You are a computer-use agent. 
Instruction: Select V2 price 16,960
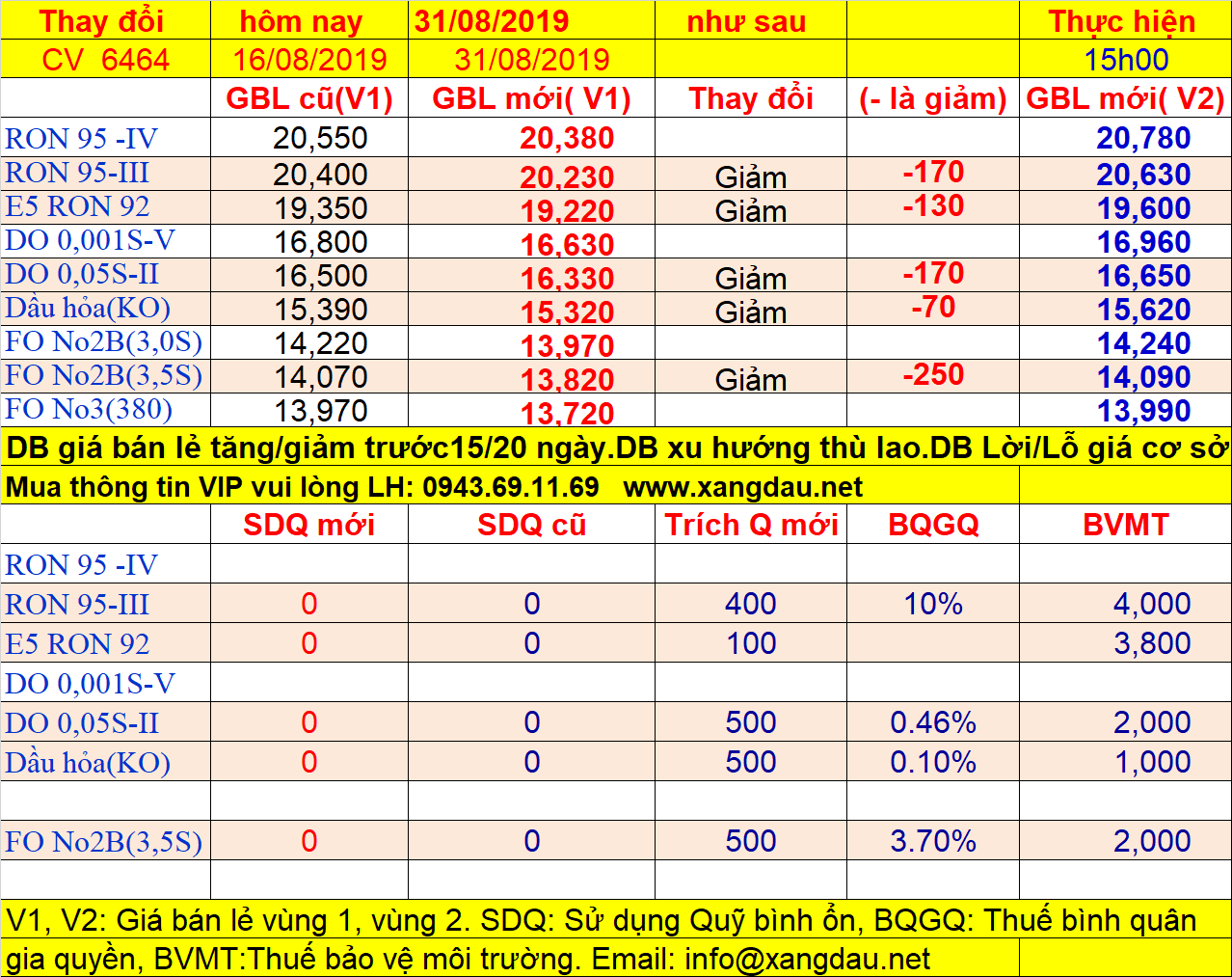tap(1143, 242)
